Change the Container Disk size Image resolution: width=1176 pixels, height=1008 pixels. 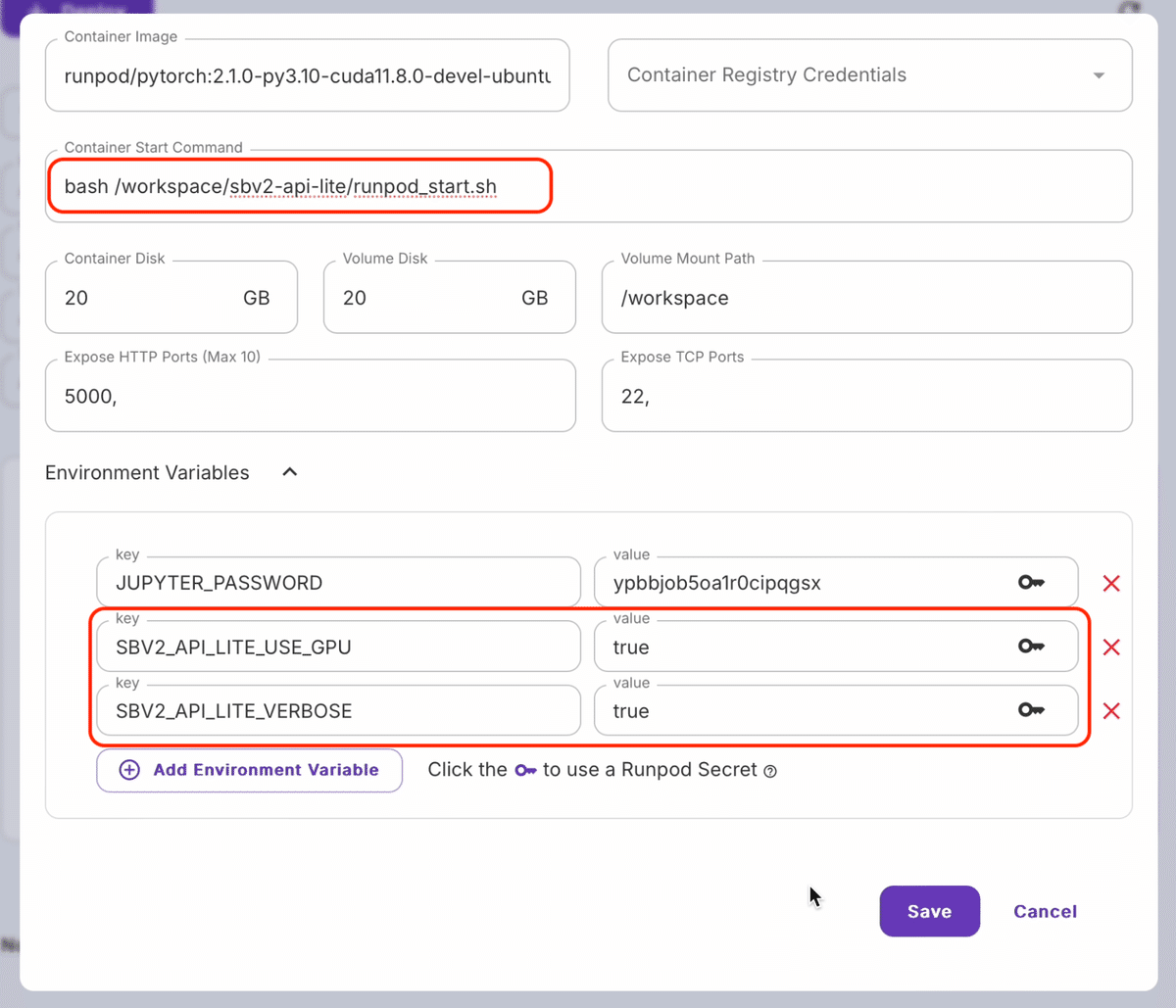click(171, 298)
